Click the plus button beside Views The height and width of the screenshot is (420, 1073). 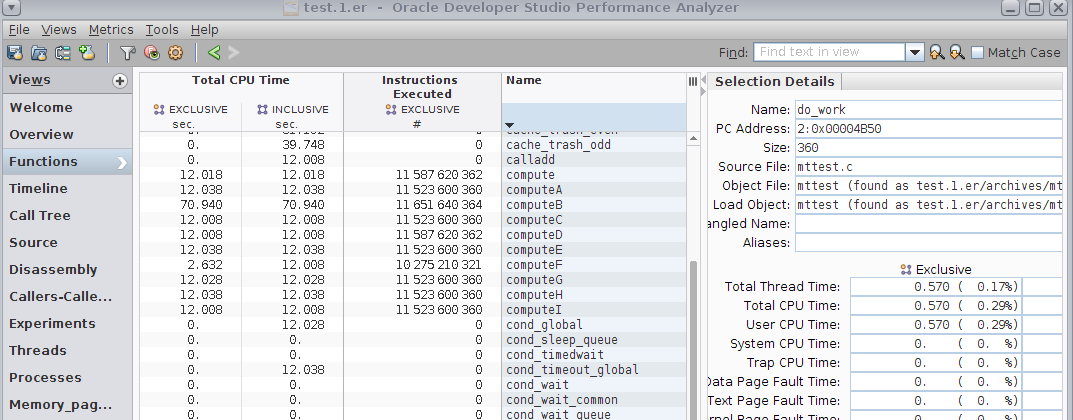[x=120, y=81]
